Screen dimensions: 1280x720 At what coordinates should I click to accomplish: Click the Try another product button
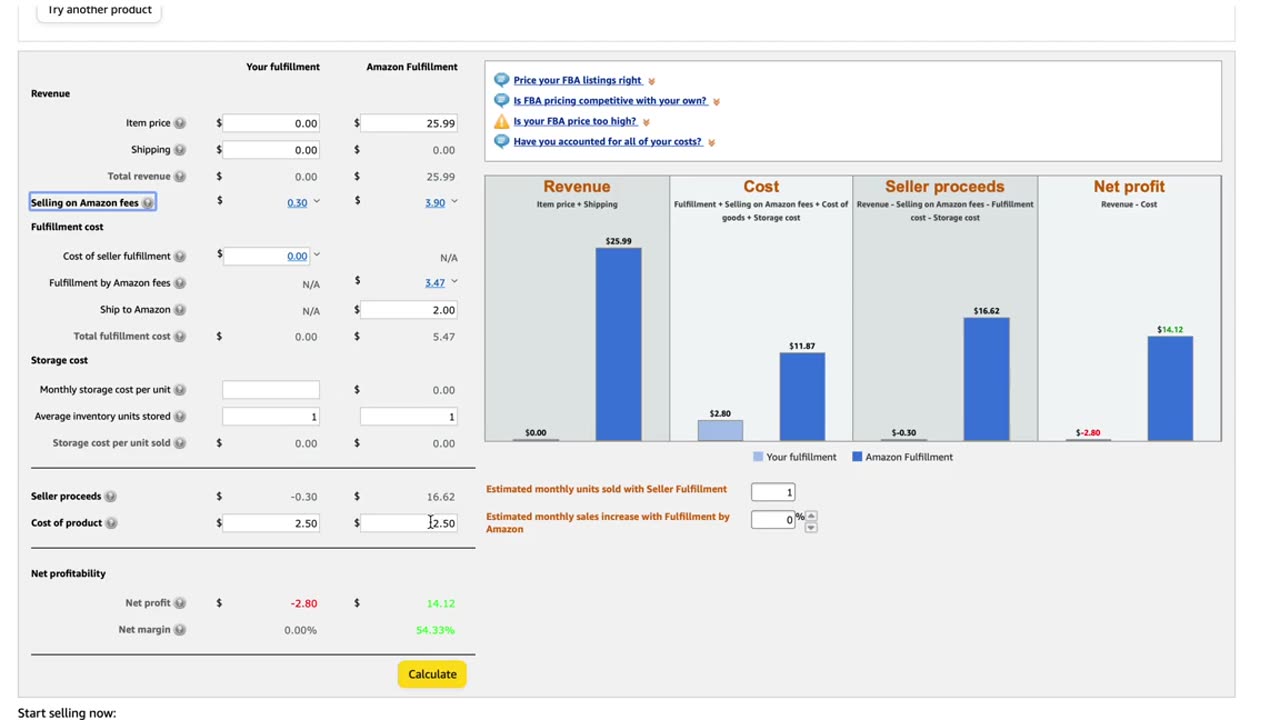[x=100, y=10]
